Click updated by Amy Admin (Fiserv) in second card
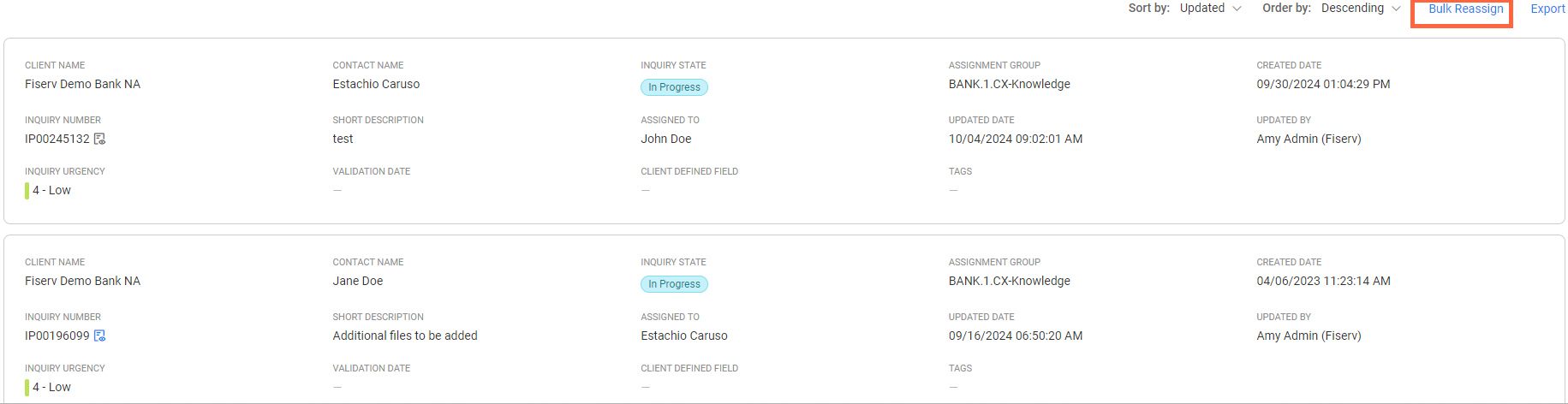The image size is (1568, 404). coord(1309,336)
